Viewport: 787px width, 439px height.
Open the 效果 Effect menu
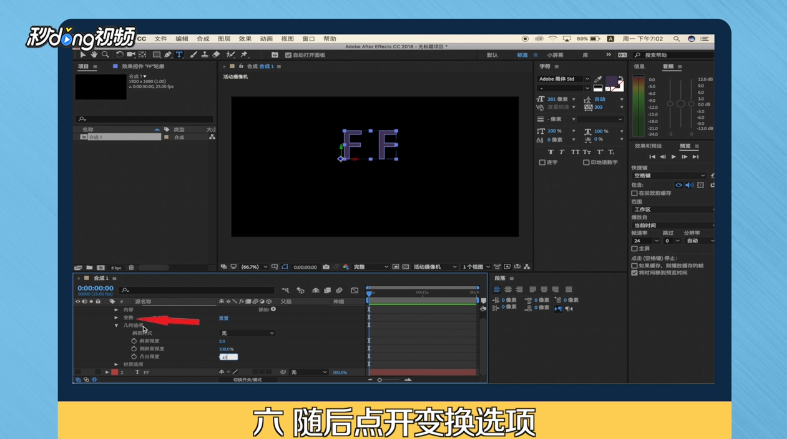click(245, 39)
